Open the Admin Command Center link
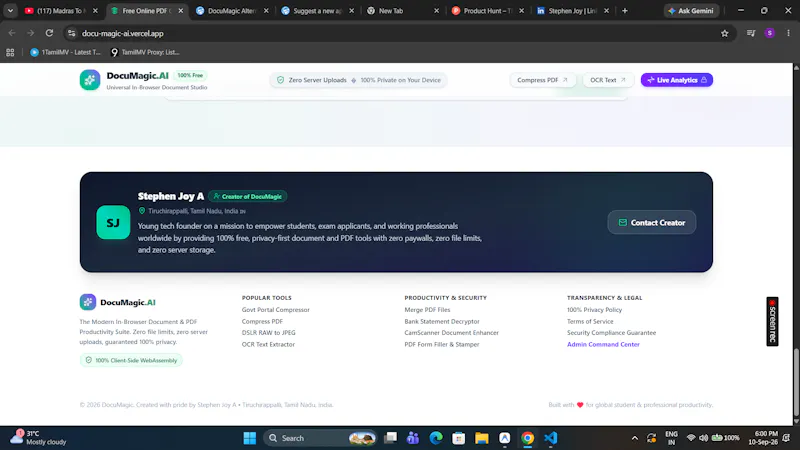Viewport: 800px width, 450px height. (603, 344)
